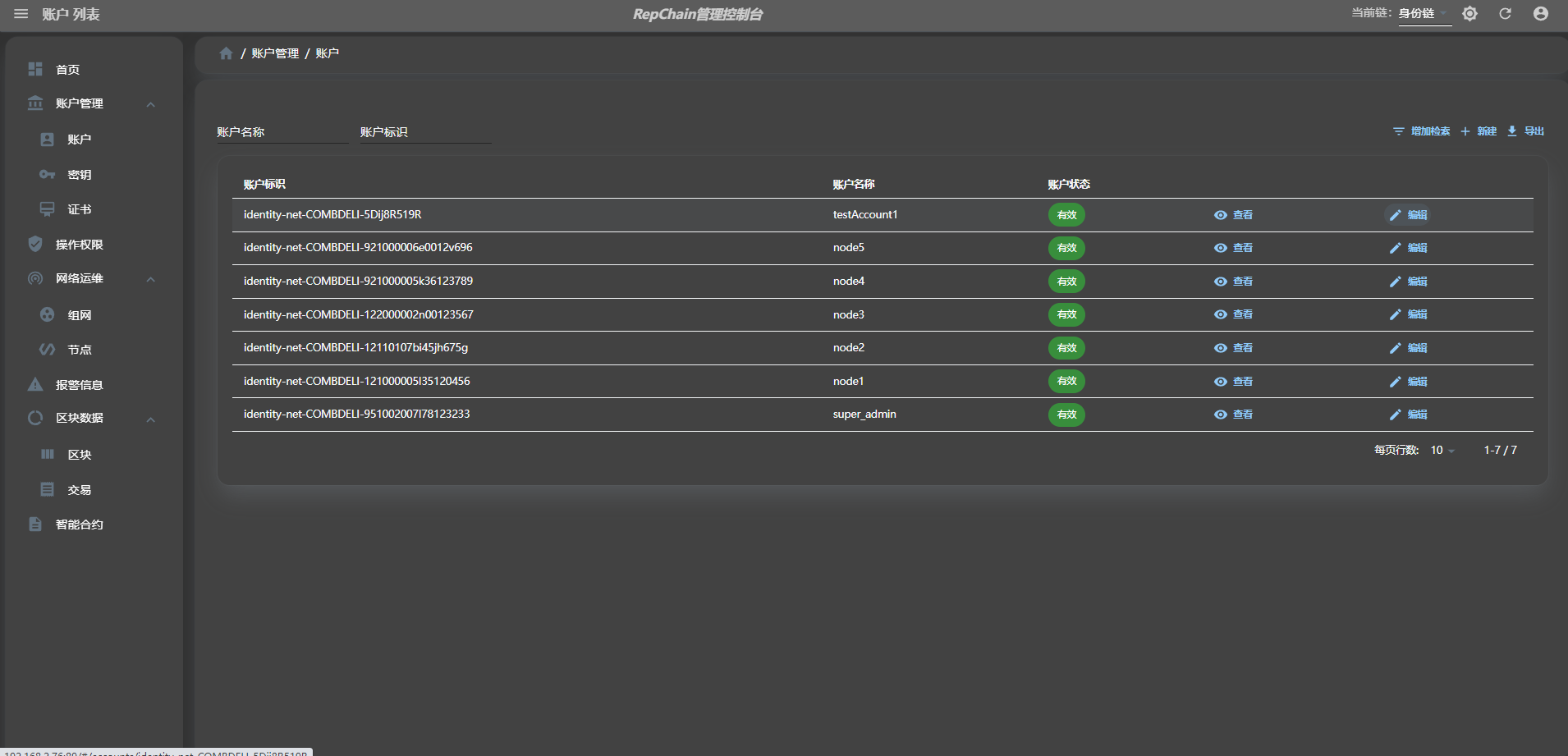This screenshot has width=1568, height=756.
Task: Open the rows per page dropdown
Action: (1442, 450)
